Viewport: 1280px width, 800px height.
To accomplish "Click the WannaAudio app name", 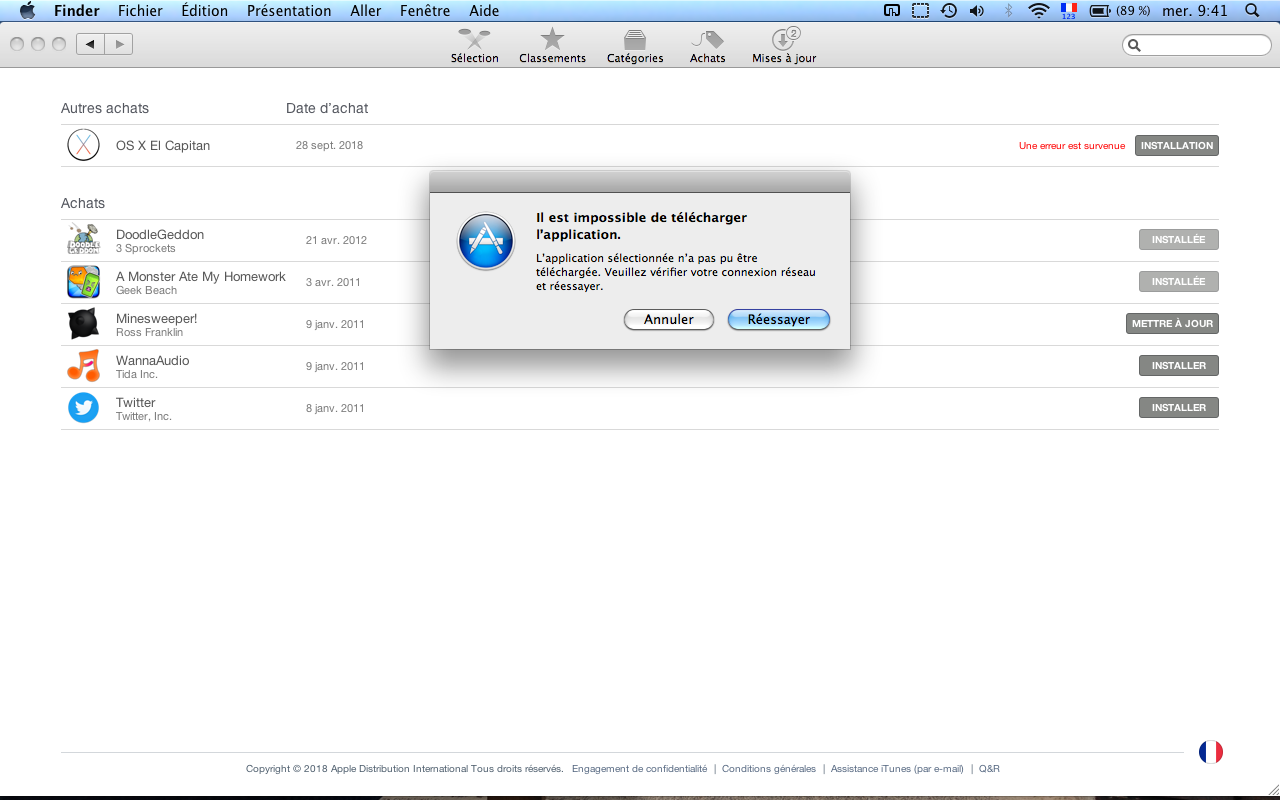I will [x=152, y=360].
